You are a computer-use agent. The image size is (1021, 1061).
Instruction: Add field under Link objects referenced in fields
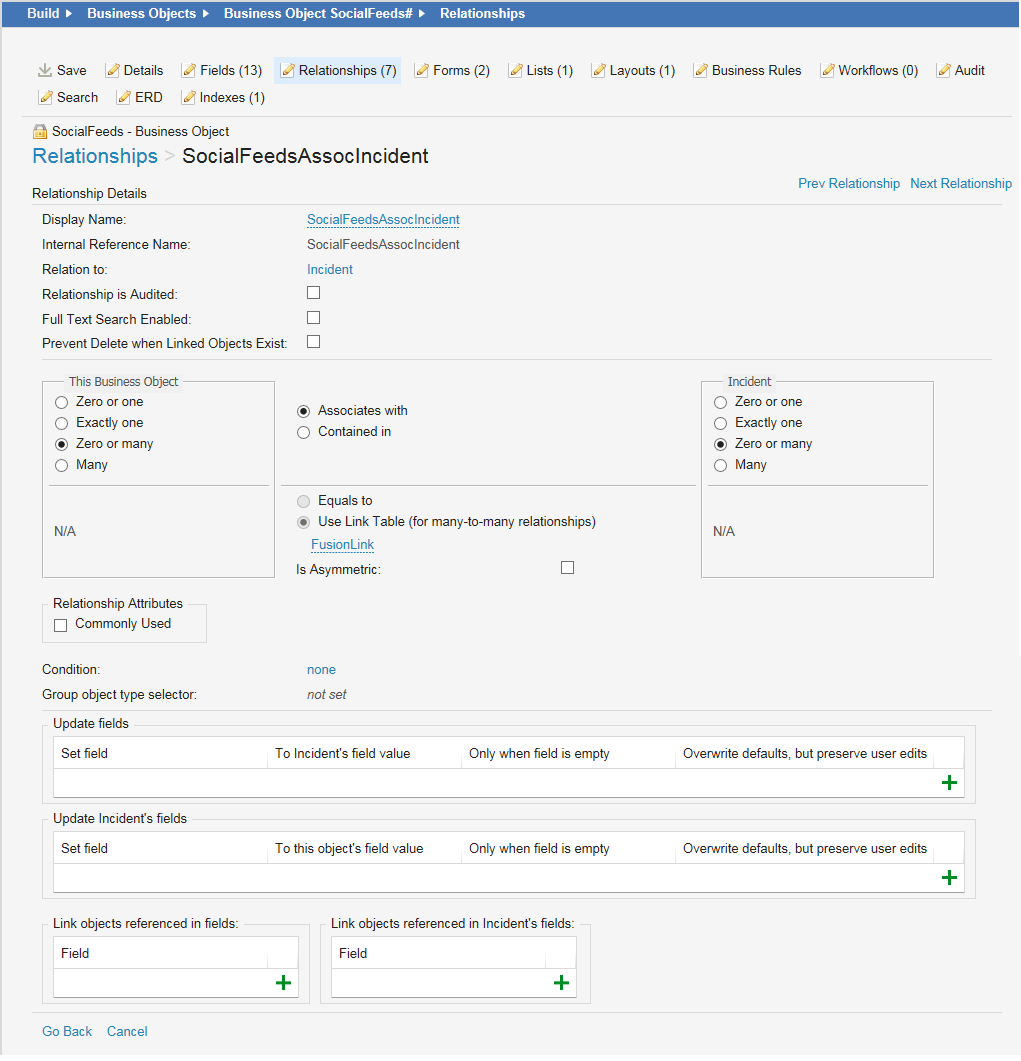[283, 983]
